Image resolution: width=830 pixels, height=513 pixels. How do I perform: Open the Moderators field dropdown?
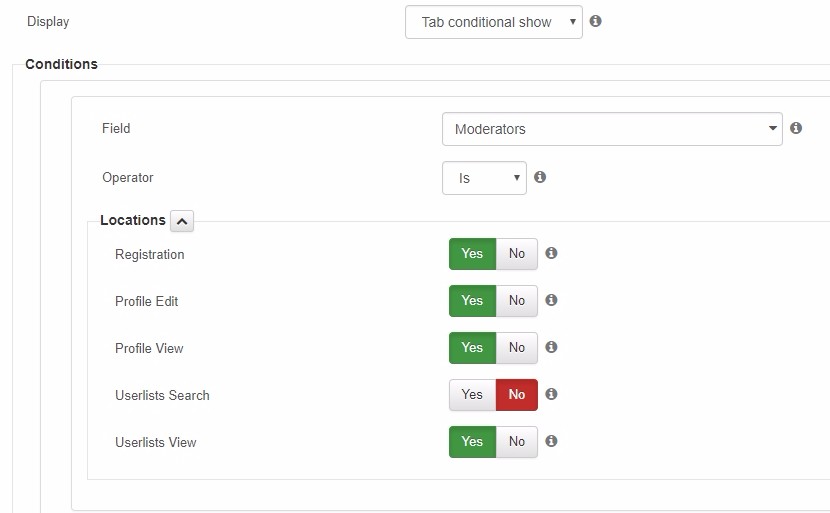[x=612, y=129]
